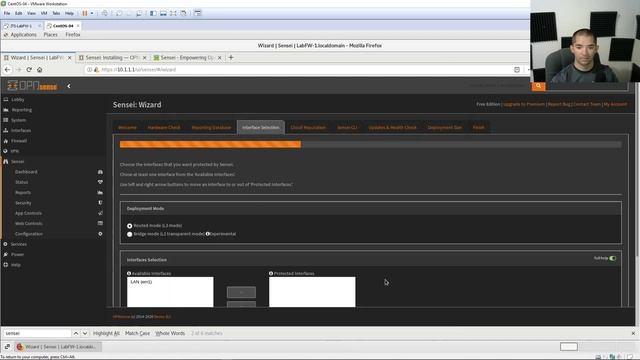Click the Report Bug link
Screen dimensions: 640x360
(559, 104)
